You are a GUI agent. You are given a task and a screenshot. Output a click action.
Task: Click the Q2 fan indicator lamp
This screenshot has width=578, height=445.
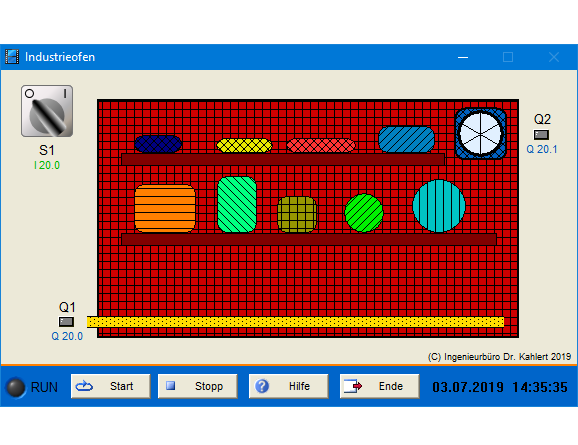pos(541,135)
